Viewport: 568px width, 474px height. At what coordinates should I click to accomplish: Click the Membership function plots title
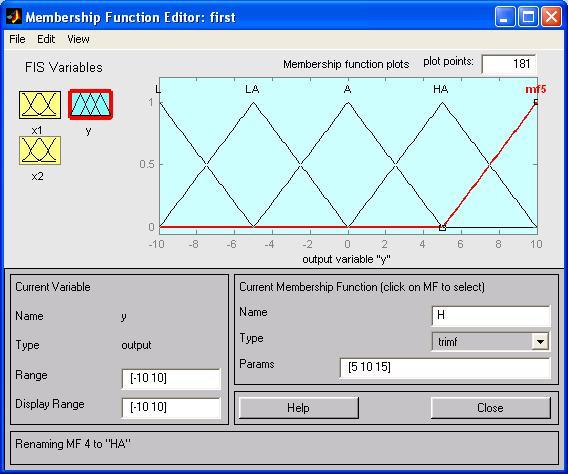pos(346,64)
